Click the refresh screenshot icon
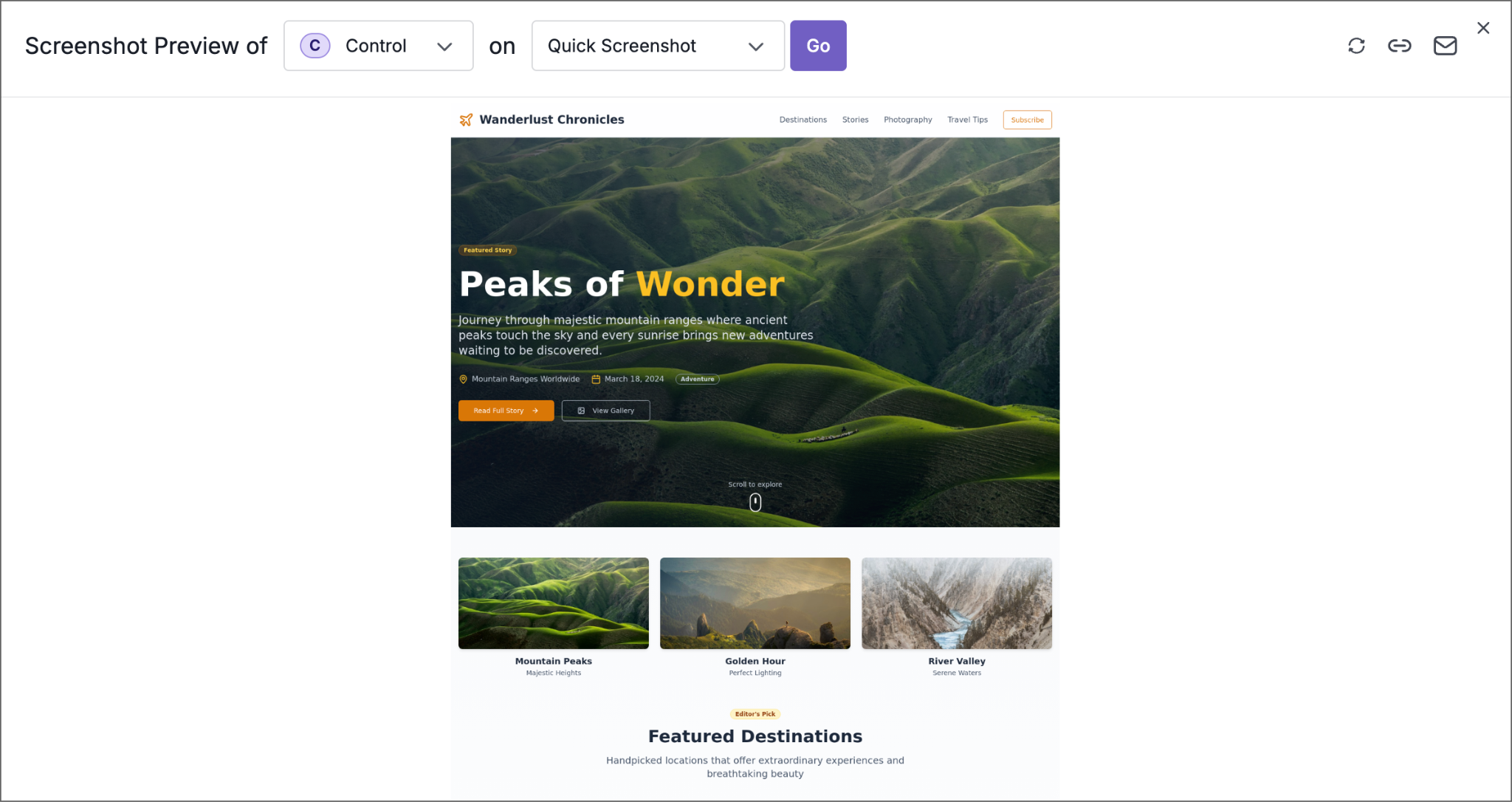 1356,46
